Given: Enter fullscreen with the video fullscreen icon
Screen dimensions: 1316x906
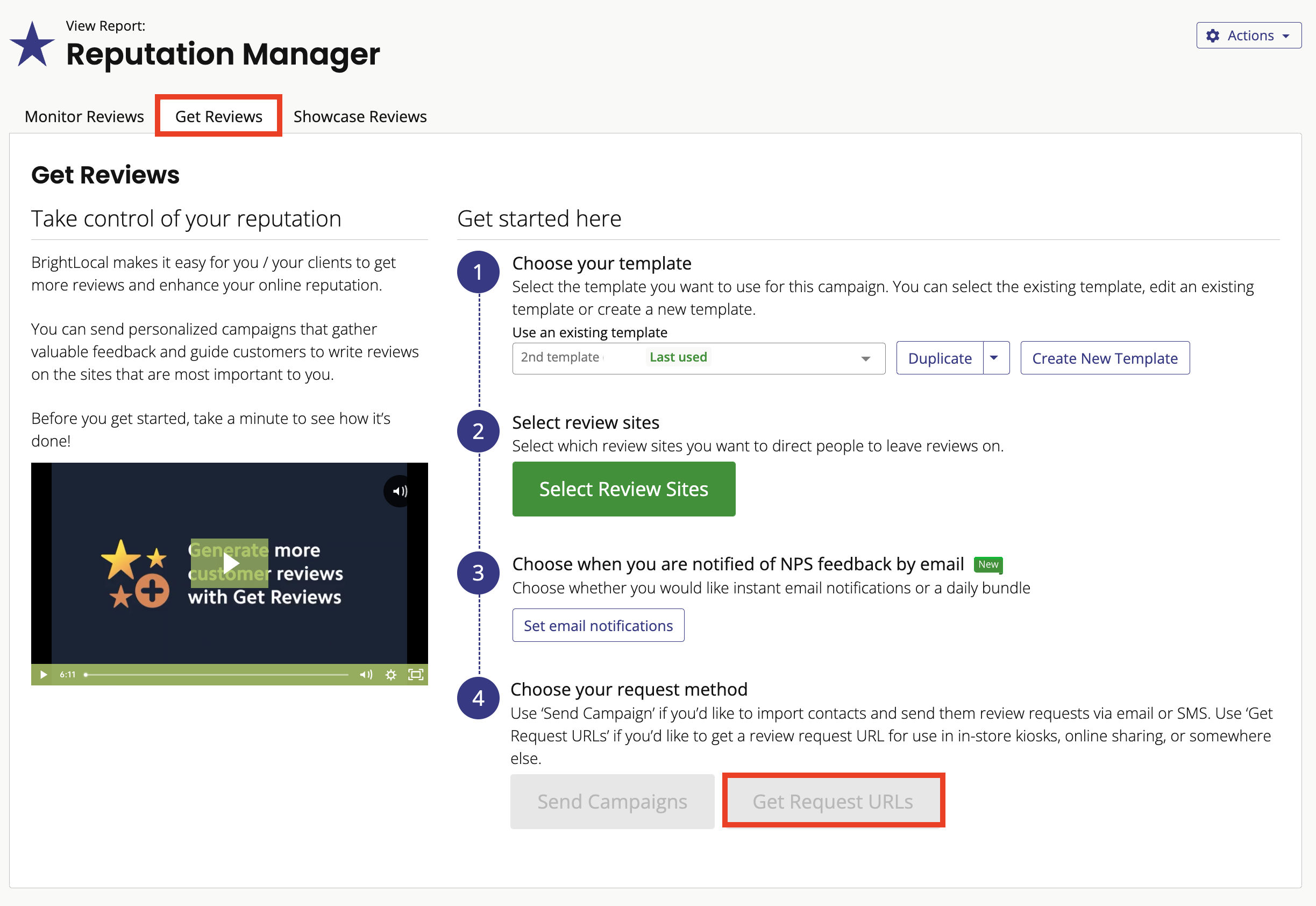Looking at the screenshot, I should point(416,675).
